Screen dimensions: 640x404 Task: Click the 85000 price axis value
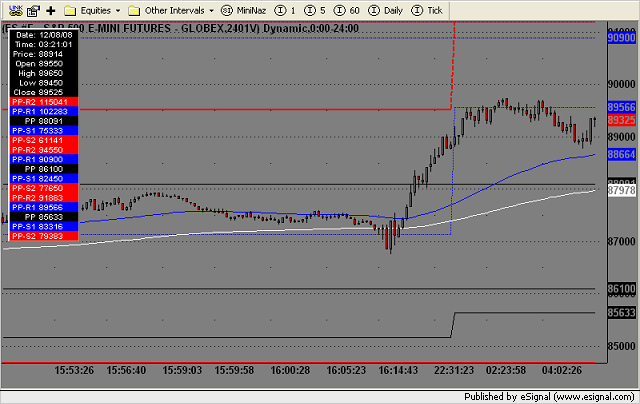coord(622,346)
